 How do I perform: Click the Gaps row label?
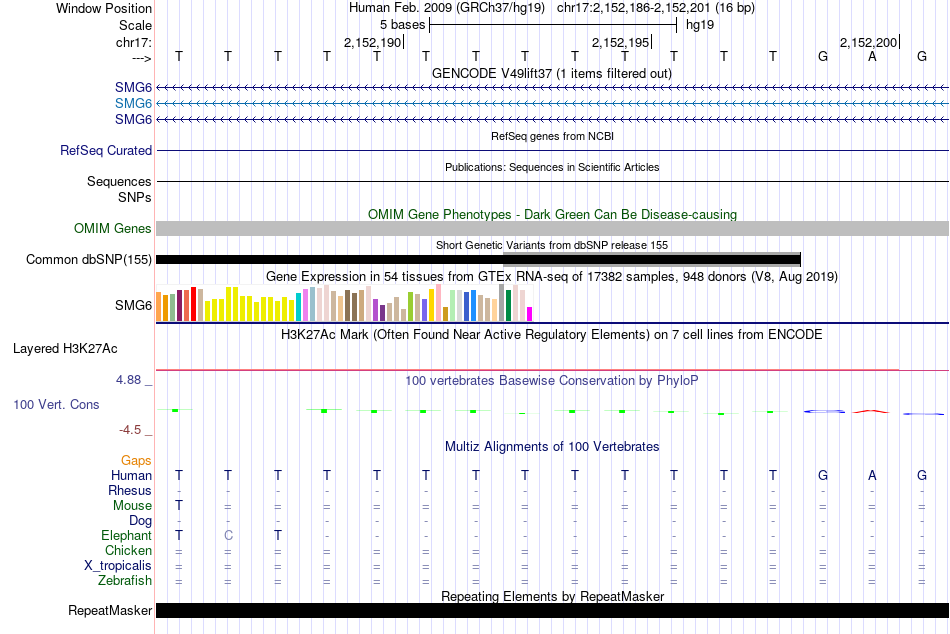[136, 461]
